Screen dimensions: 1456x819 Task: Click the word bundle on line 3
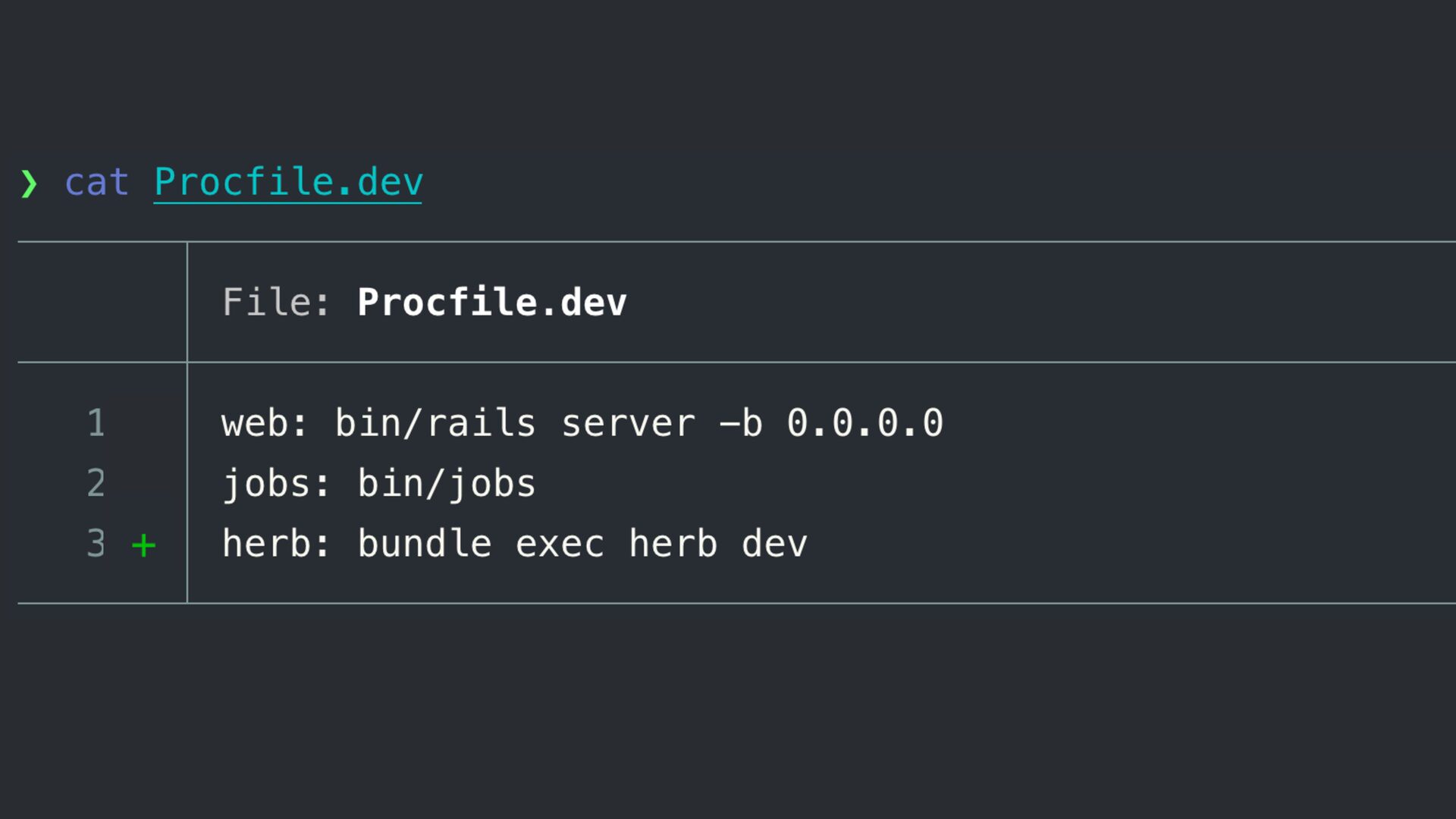425,544
